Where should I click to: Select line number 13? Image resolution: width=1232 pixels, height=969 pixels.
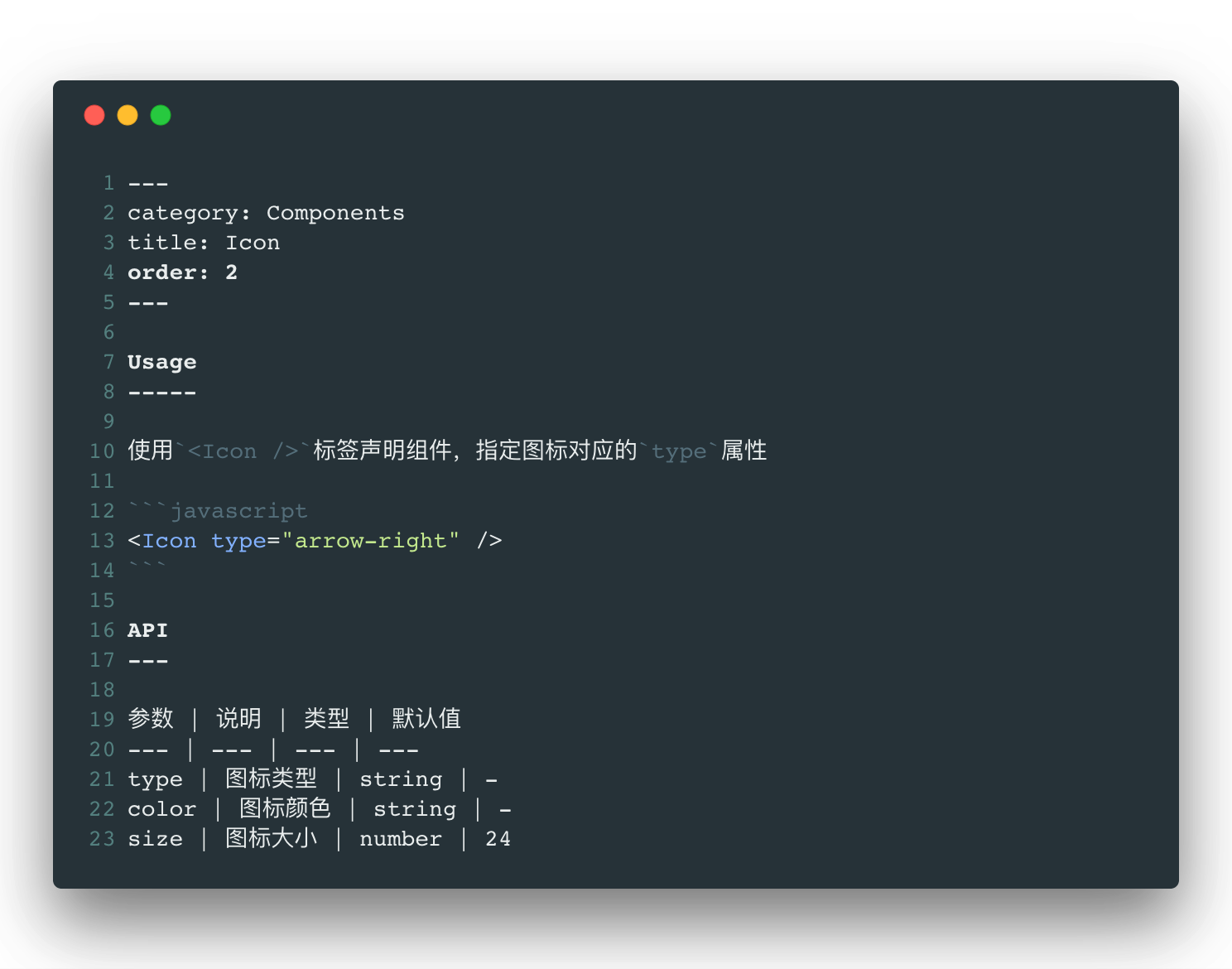(x=102, y=541)
